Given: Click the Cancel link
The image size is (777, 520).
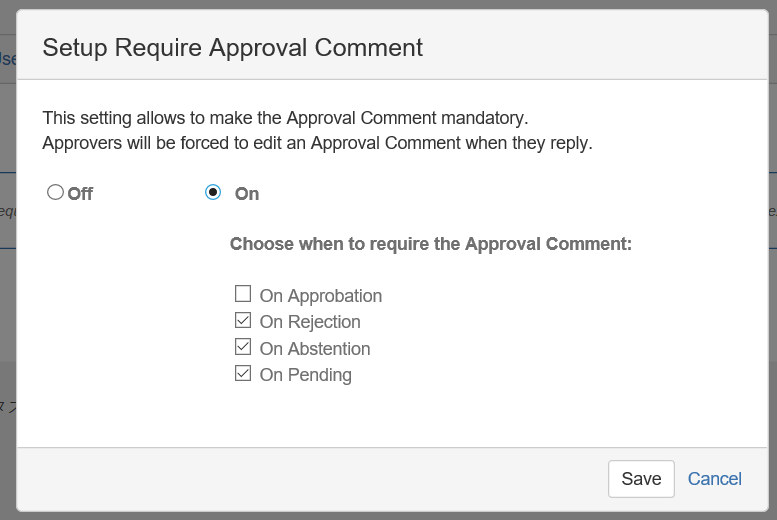Looking at the screenshot, I should click(x=714, y=479).
